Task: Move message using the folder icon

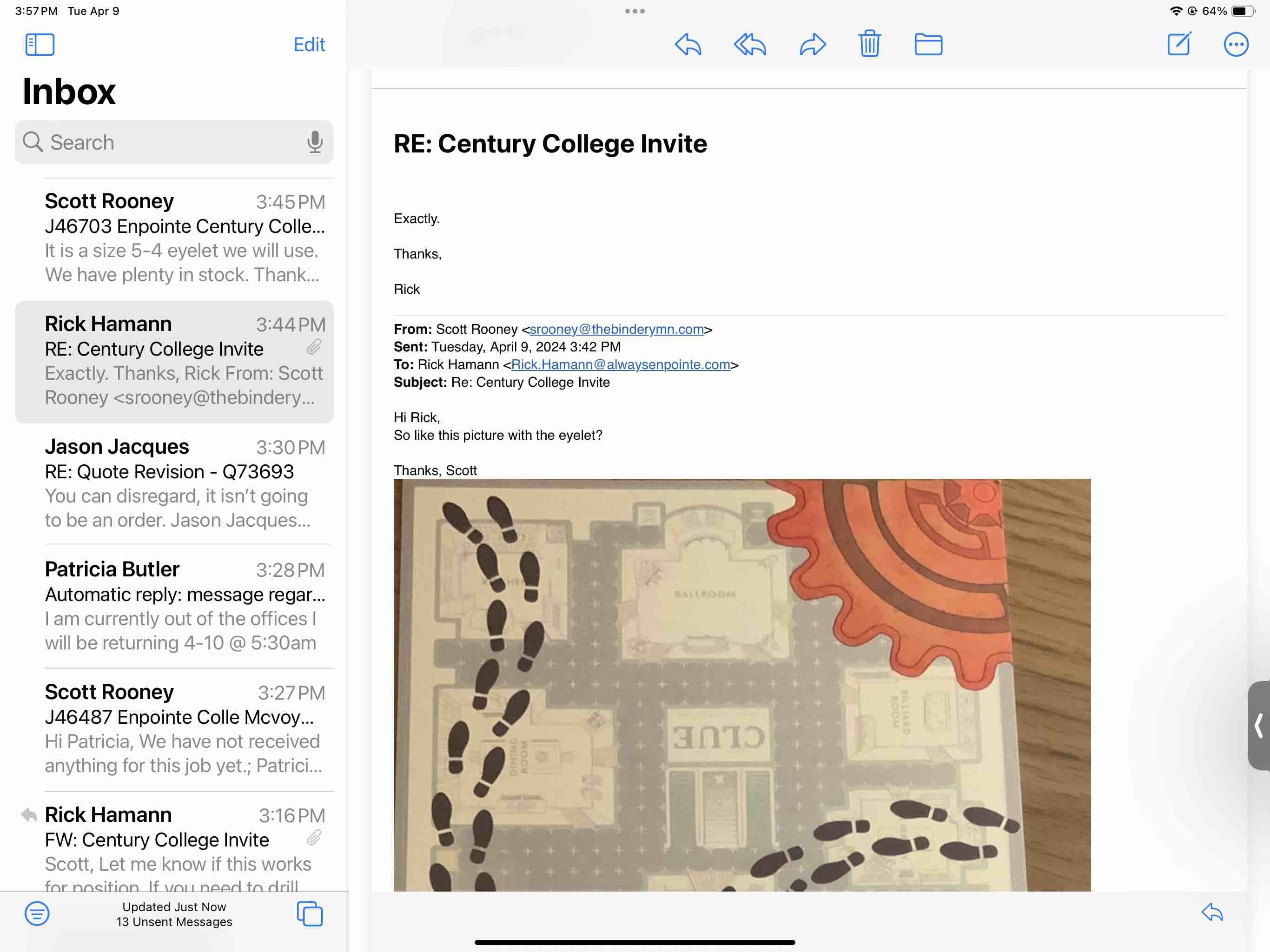Action: tap(928, 44)
